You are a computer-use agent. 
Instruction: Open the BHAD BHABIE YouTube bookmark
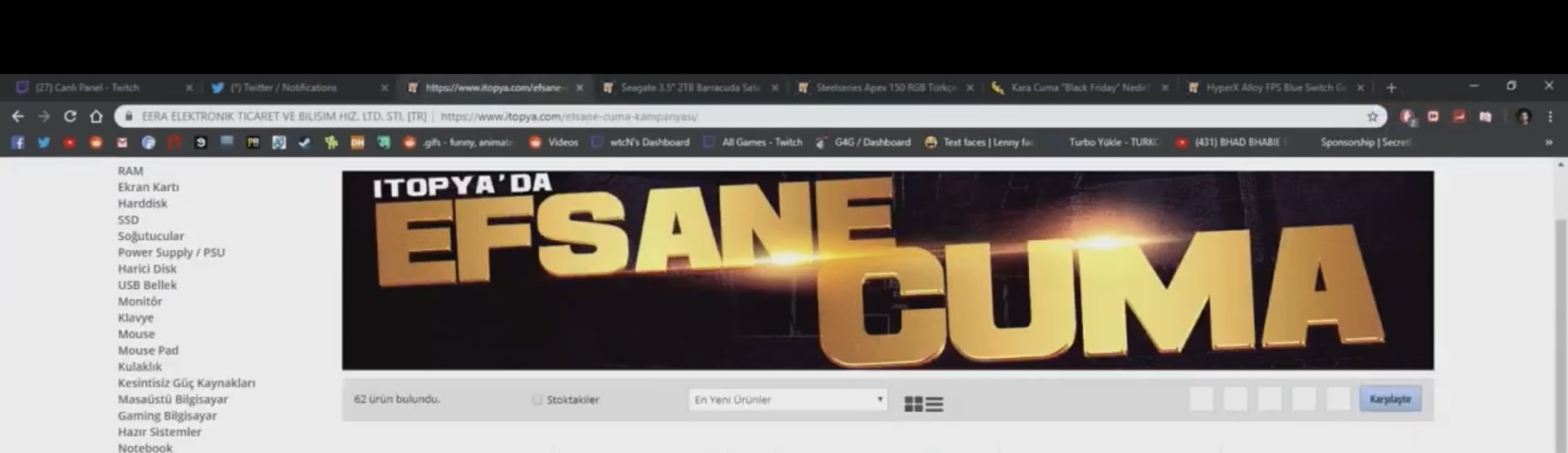[x=1230, y=142]
